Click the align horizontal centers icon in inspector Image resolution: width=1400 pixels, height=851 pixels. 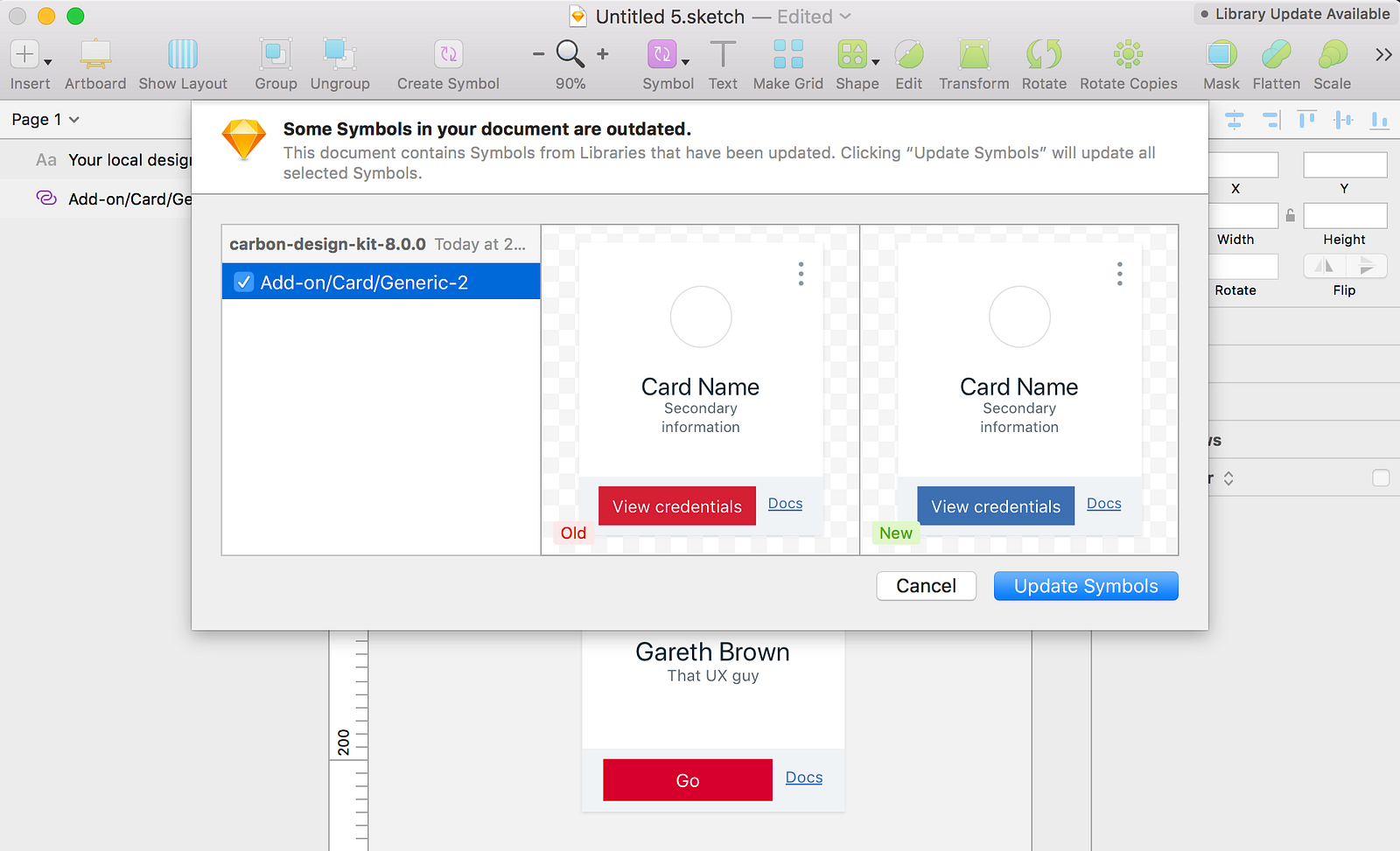tap(1235, 120)
